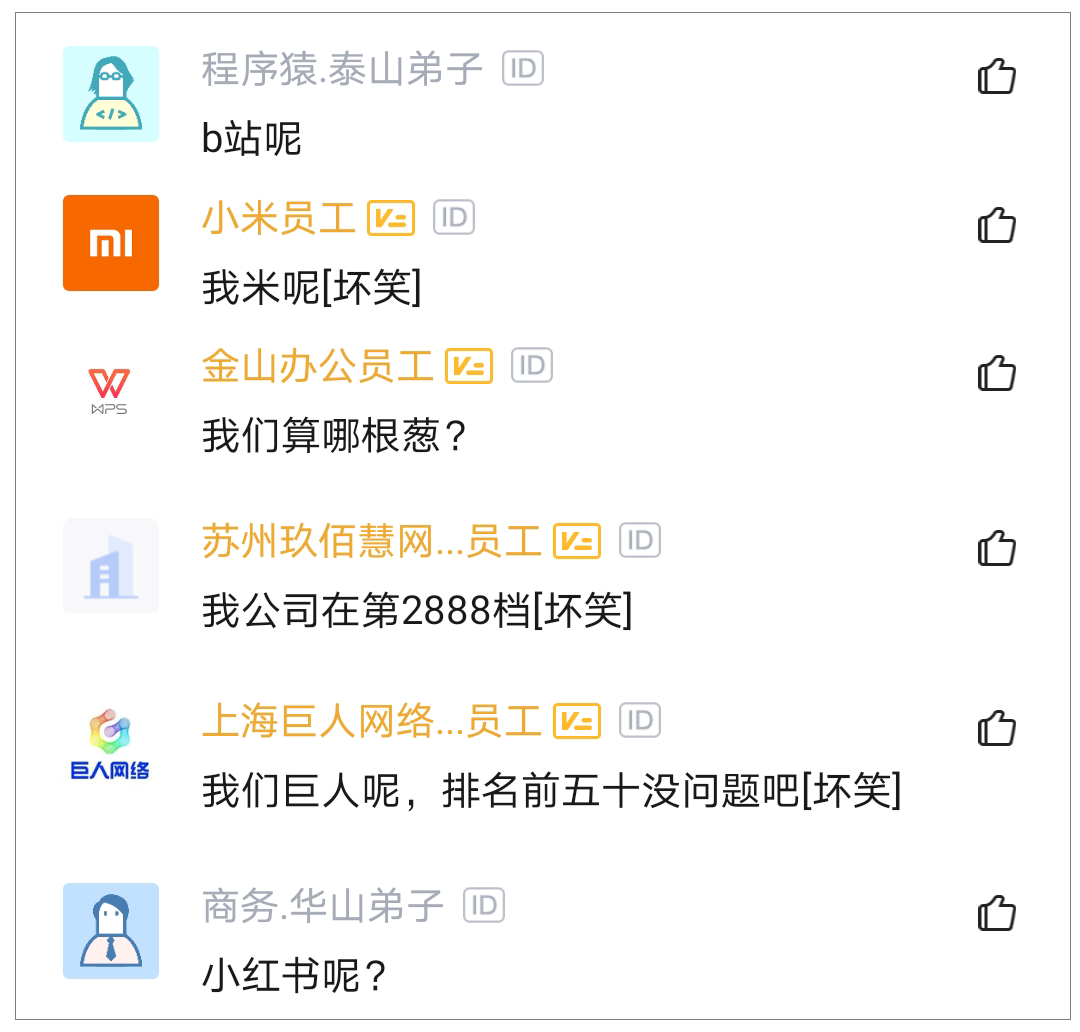Like the "b站呢" comment
This screenshot has width=1080, height=1032.
point(996,77)
